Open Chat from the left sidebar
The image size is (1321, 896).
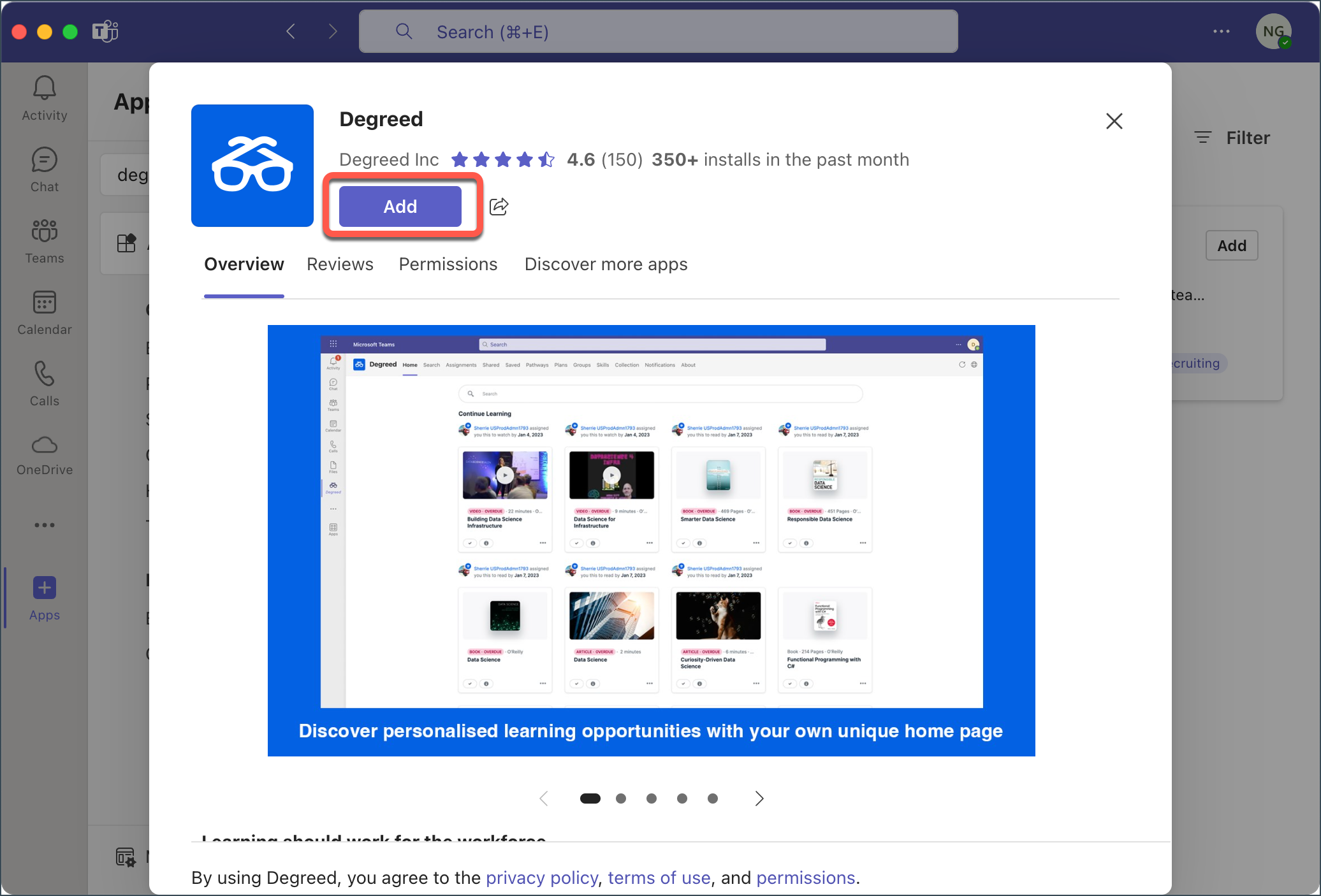44,170
